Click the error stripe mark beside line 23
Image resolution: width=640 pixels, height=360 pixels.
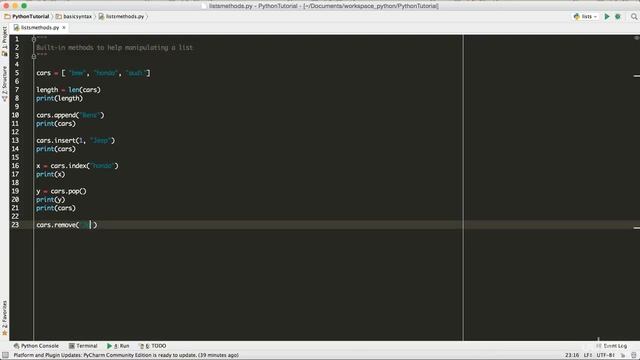tap(636, 227)
